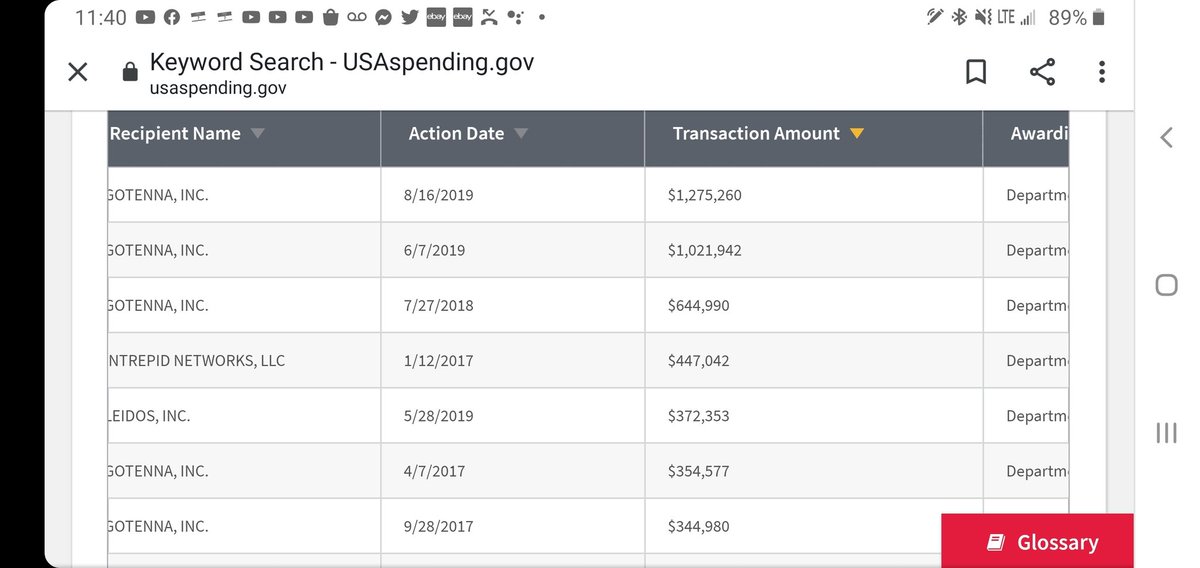Tap the Android back navigation chevron

click(1165, 138)
